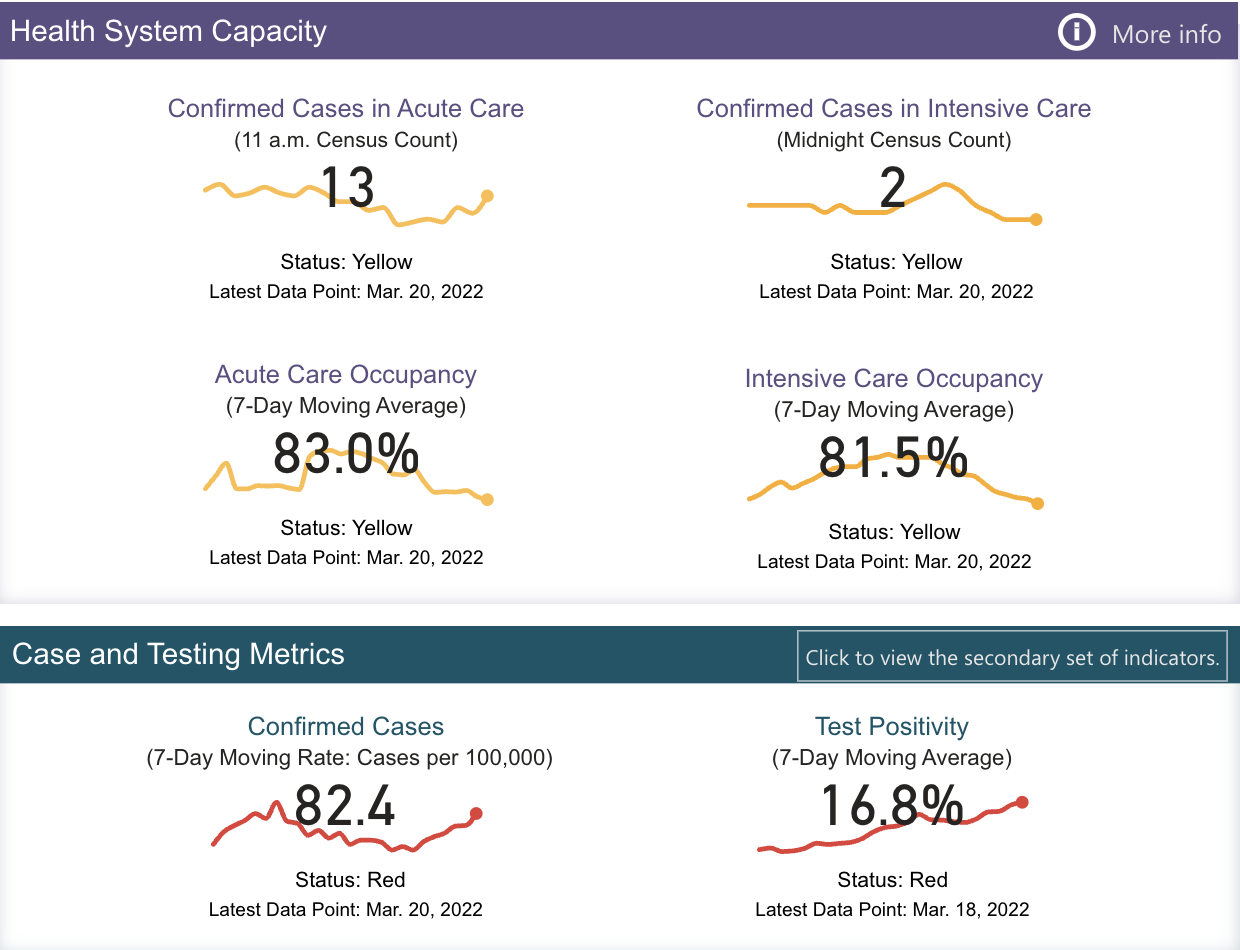This screenshot has width=1240, height=950.
Task: Click the 81.5% intensive care occupancy value
Action: (893, 459)
